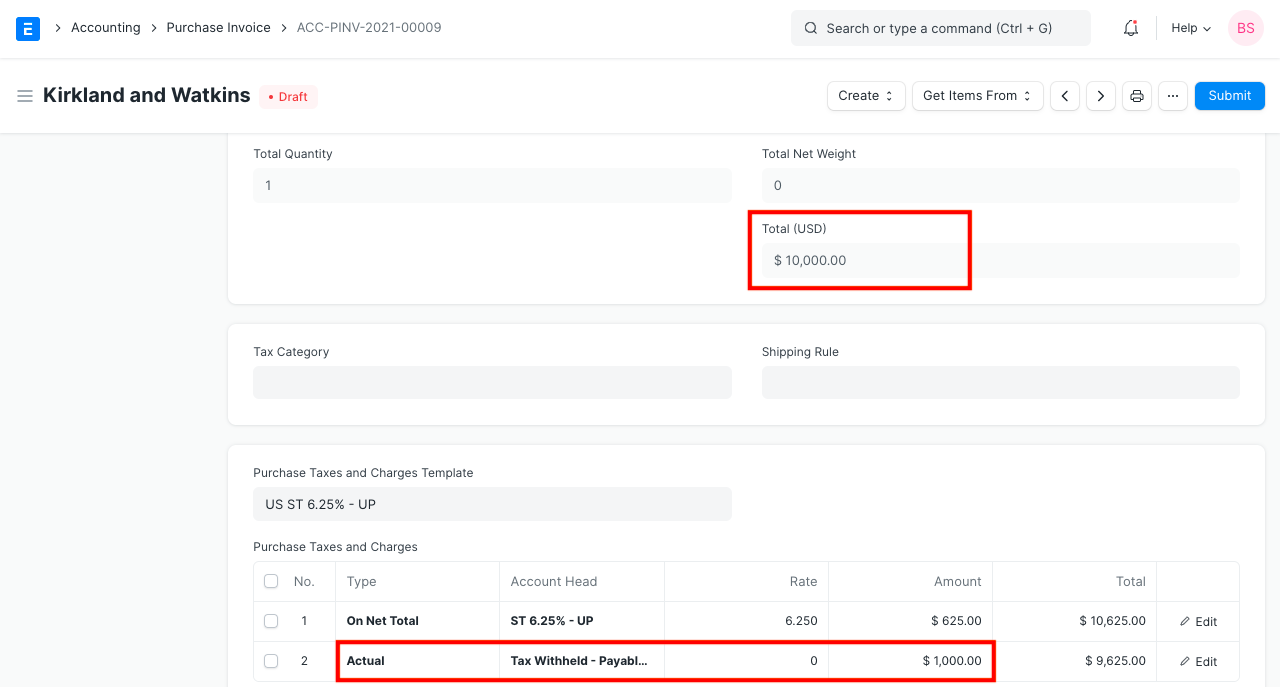Check the Actual tax row checkbox

point(271,661)
